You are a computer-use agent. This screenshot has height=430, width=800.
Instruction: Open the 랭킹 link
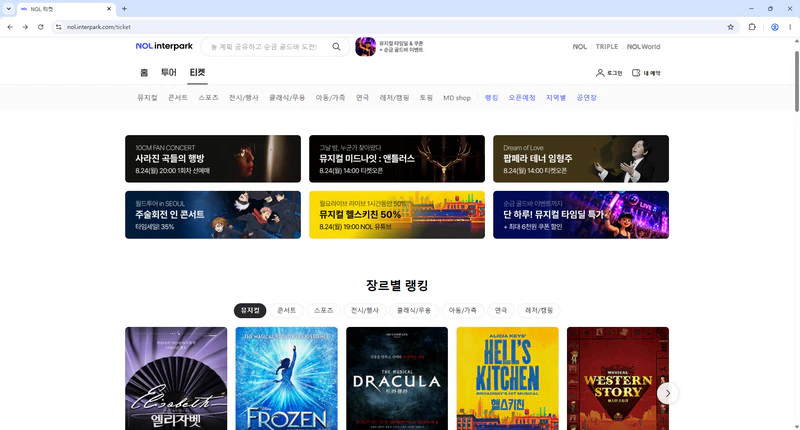[491, 97]
